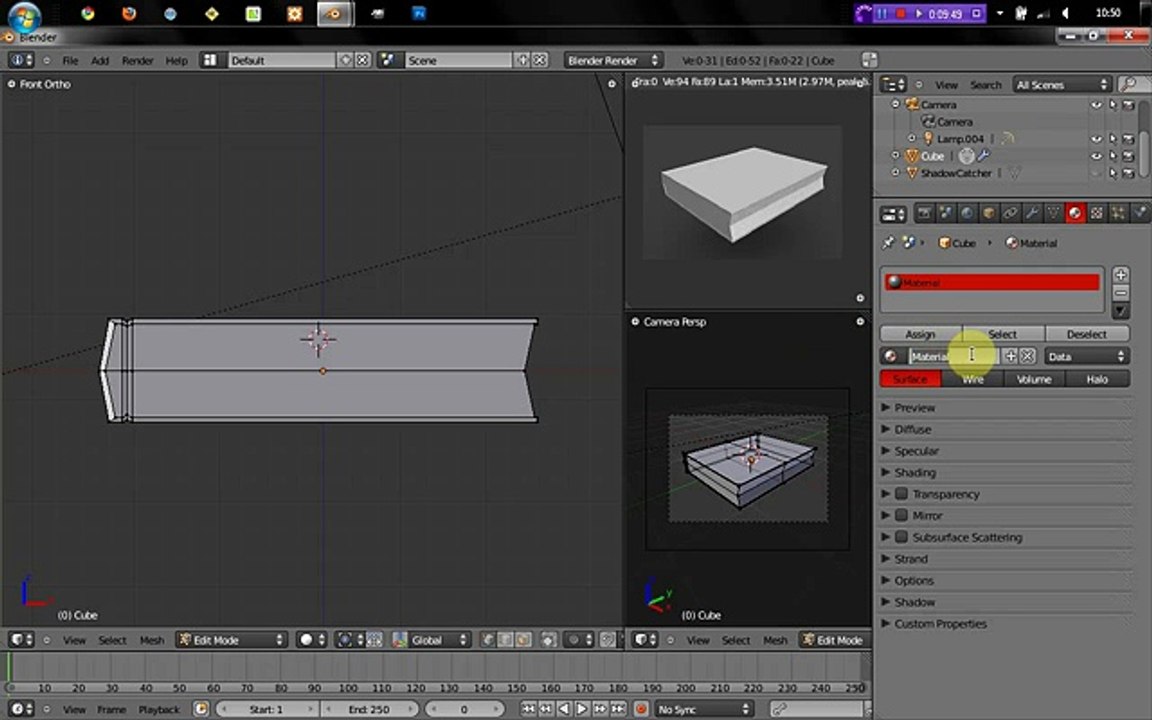Open the Blender Render engine dropdown
Screen dimensions: 1152x720
(x=613, y=60)
